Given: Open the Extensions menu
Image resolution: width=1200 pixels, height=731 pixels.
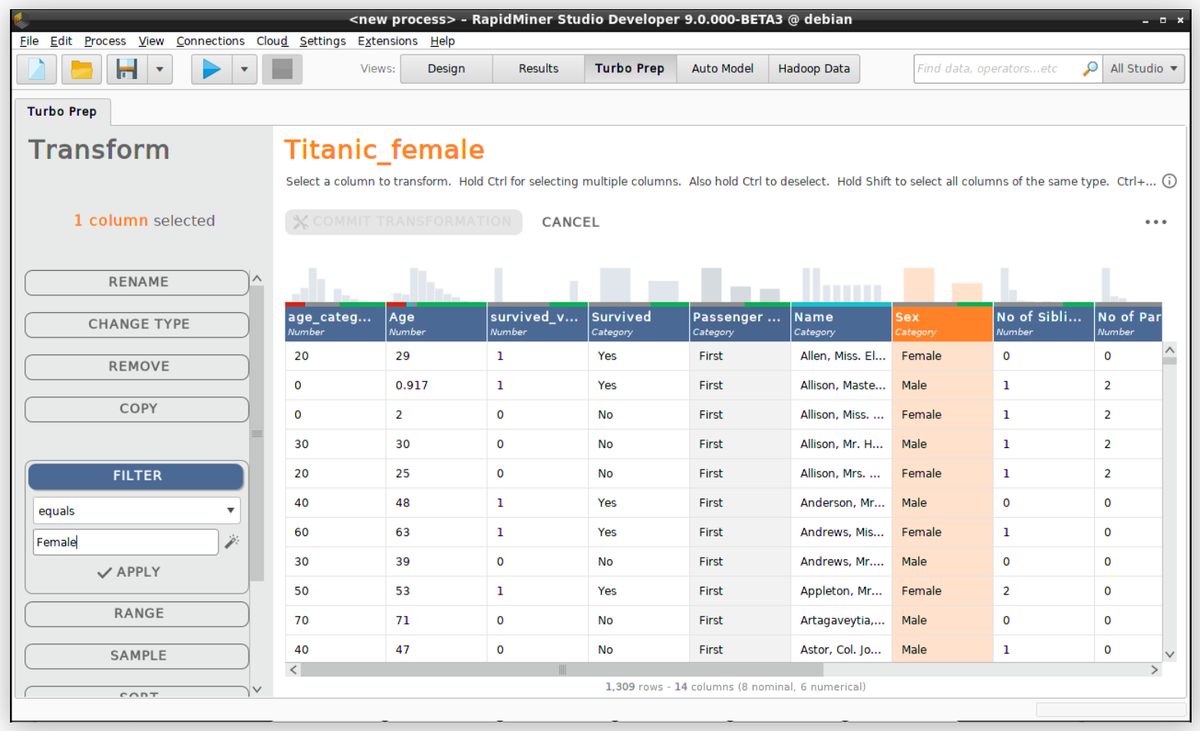Looking at the screenshot, I should click(388, 41).
